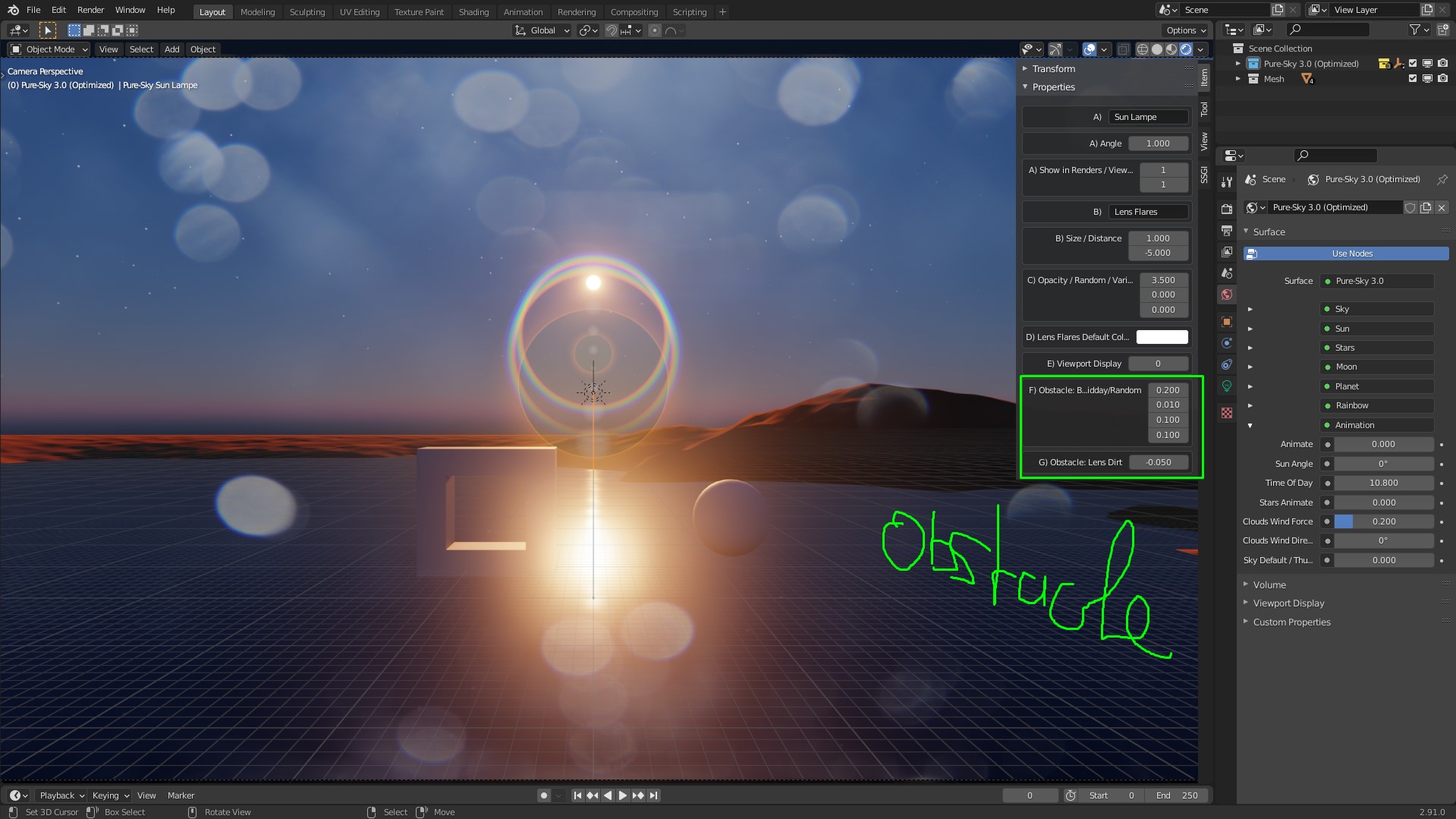Switch to Object Properties (orange square icon)

tap(1226, 322)
